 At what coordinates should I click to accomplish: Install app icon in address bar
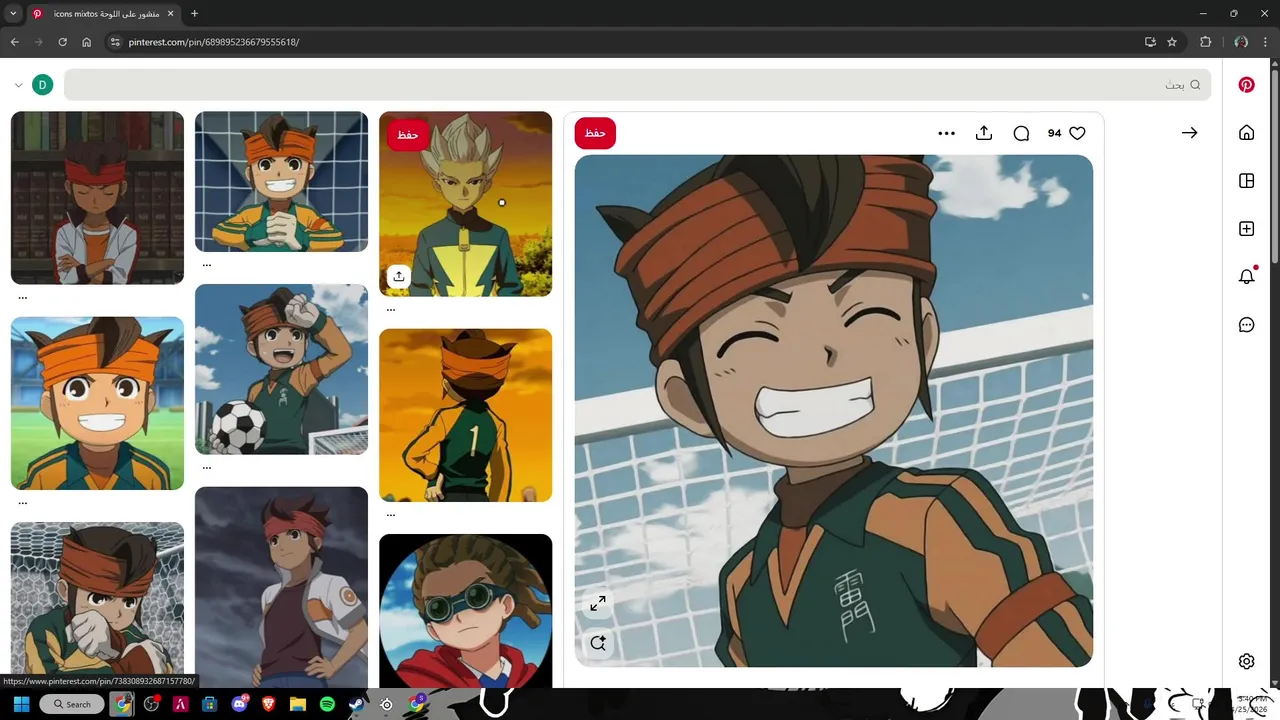pyautogui.click(x=1150, y=42)
